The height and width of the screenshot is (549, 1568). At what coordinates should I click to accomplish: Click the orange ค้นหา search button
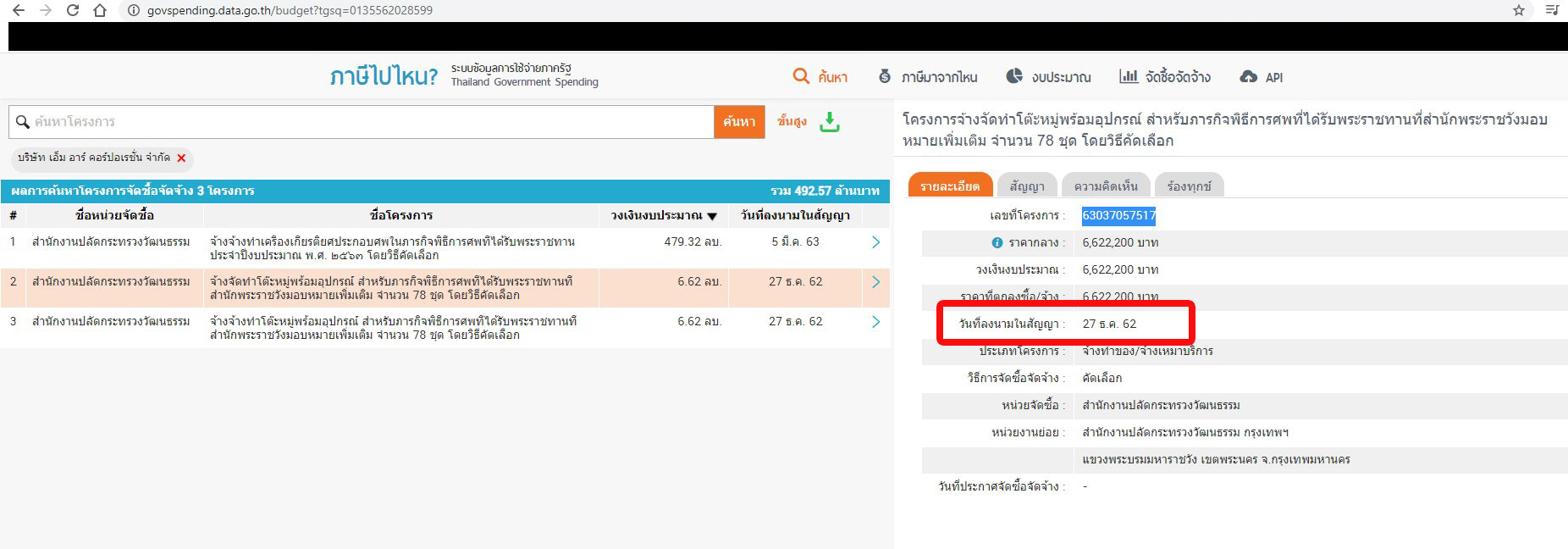(739, 122)
